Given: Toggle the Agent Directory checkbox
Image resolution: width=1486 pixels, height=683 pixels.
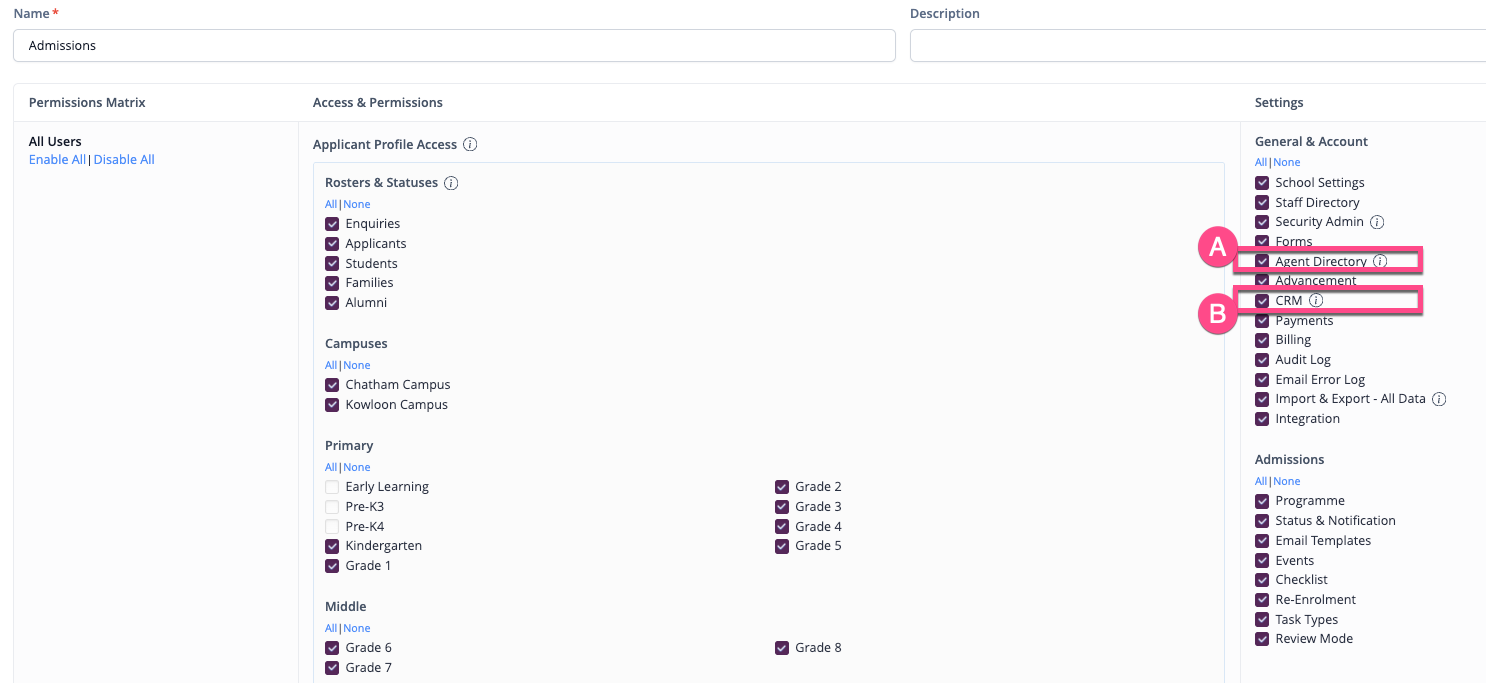Looking at the screenshot, I should click(1262, 261).
